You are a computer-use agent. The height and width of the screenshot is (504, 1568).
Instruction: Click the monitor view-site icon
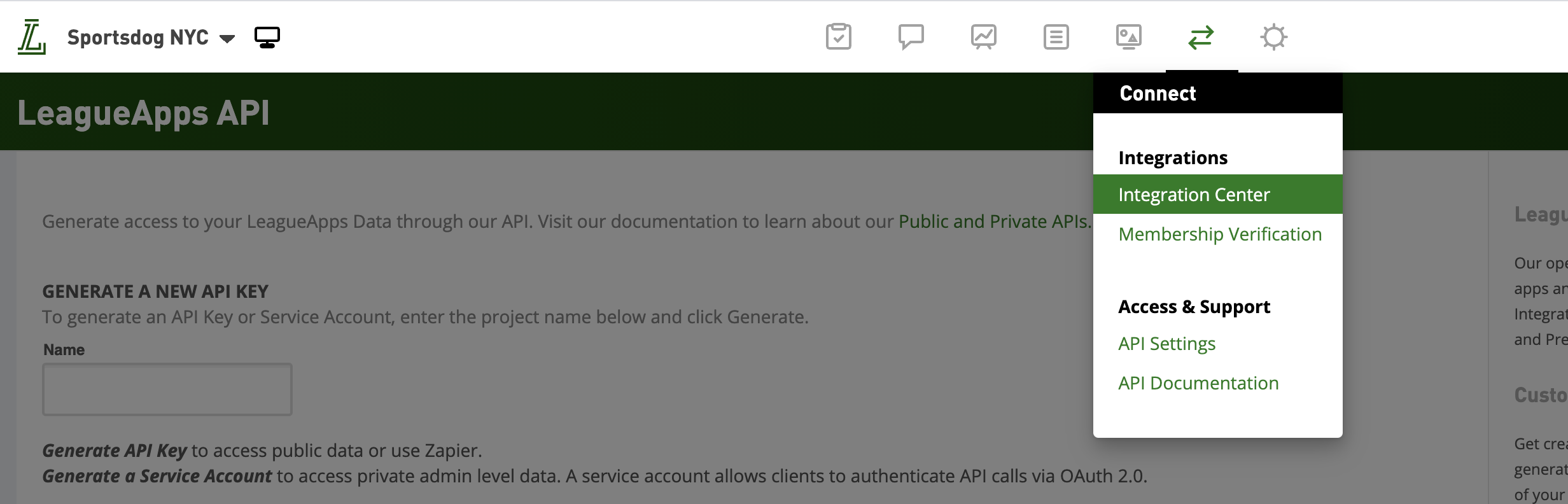point(267,38)
